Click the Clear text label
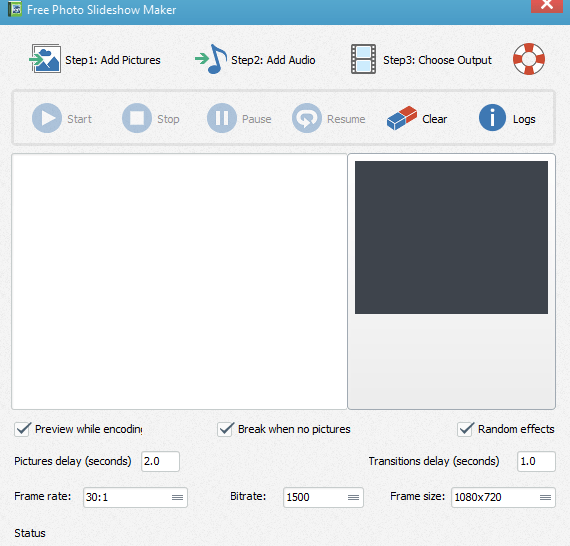 (x=434, y=119)
